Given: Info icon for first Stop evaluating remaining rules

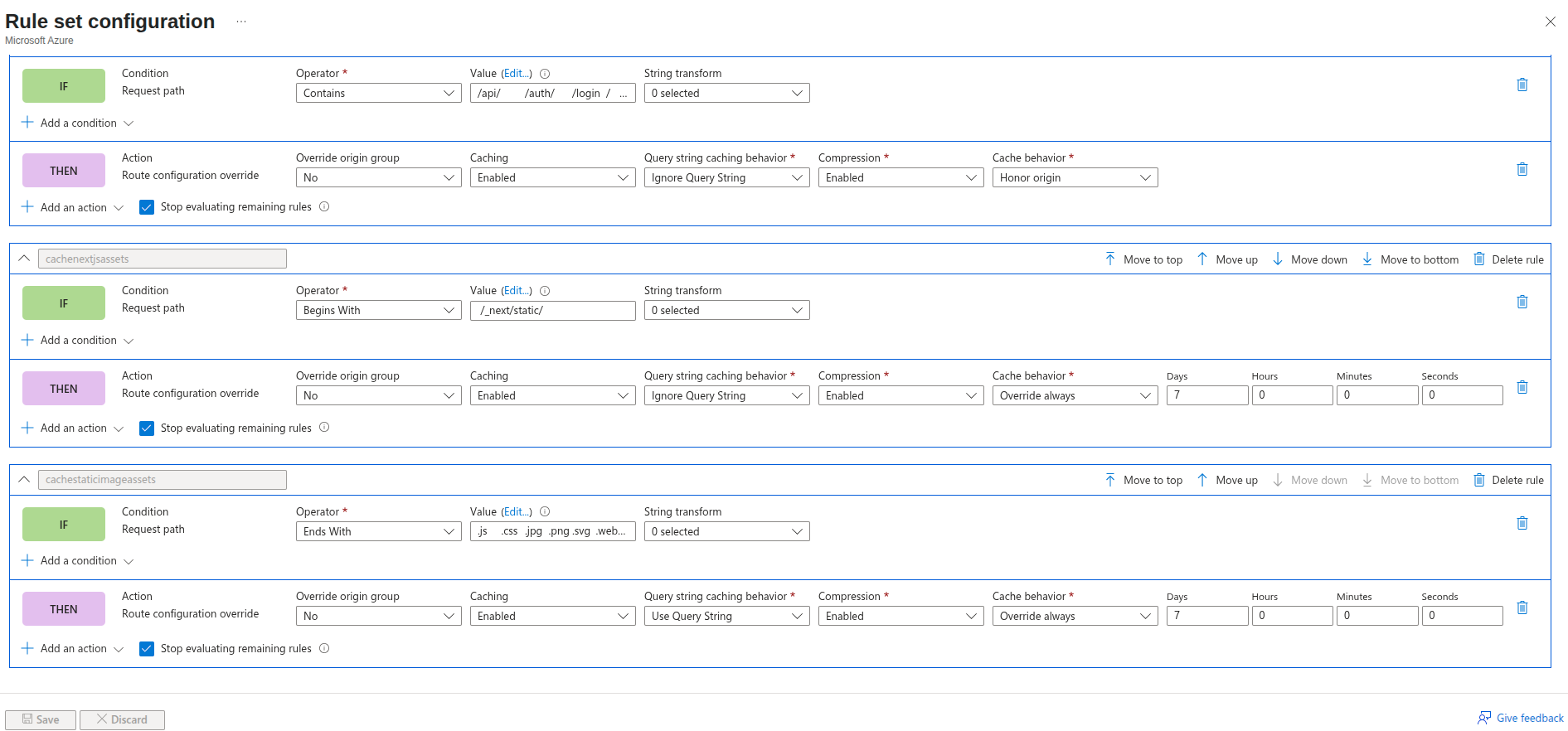Looking at the screenshot, I should [x=324, y=206].
